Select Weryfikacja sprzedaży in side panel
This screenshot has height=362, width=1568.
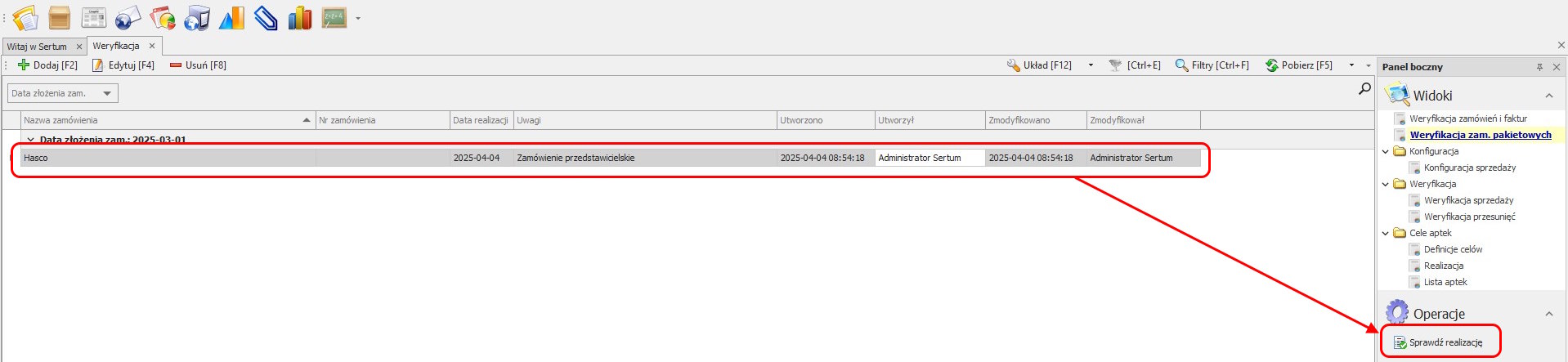[x=1468, y=200]
